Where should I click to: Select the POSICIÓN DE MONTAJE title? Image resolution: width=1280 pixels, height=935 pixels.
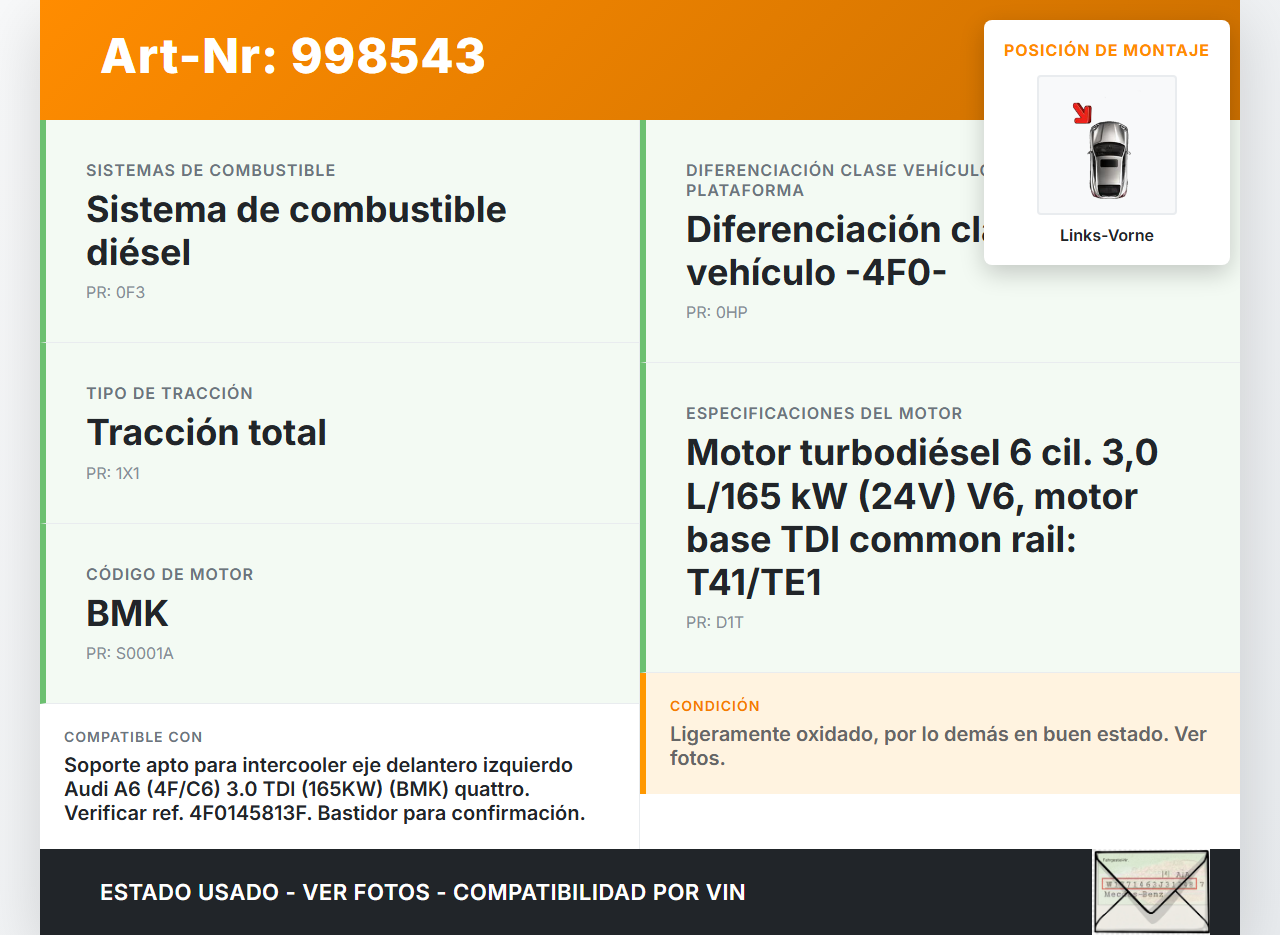coord(1106,50)
